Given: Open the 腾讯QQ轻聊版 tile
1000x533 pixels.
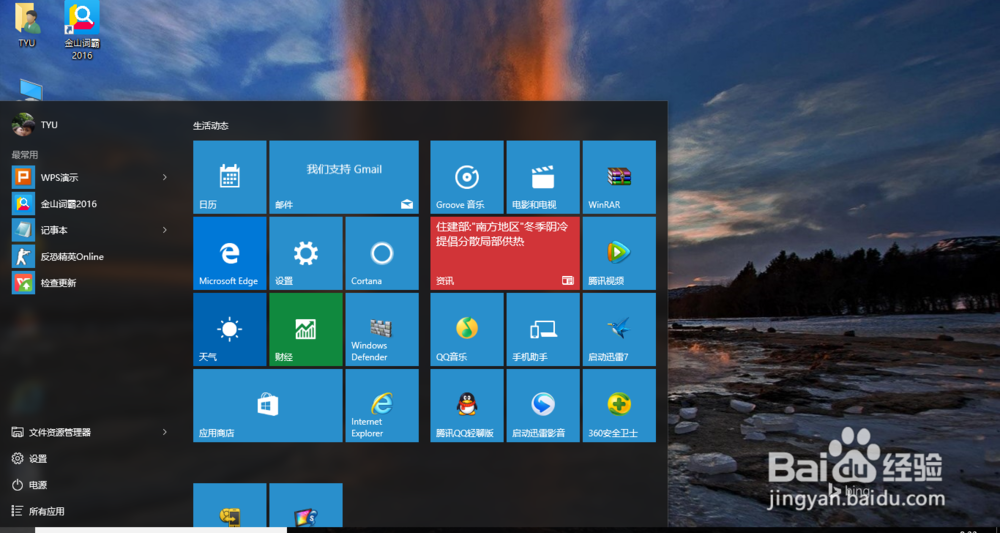Looking at the screenshot, I should (x=467, y=405).
